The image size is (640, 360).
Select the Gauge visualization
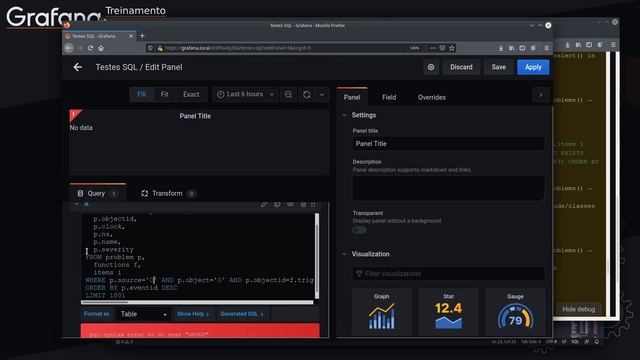point(515,312)
